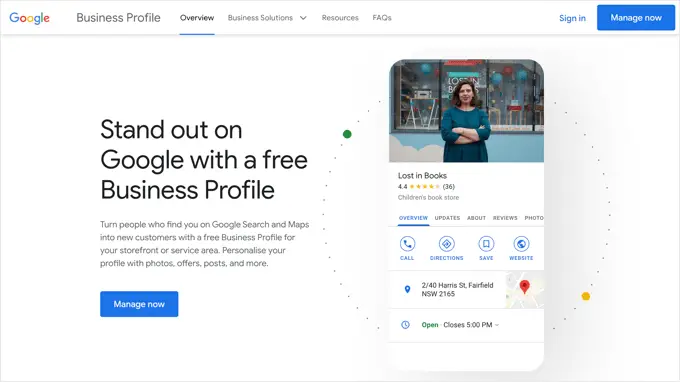The image size is (680, 382).
Task: Click the map thumbnail with red pin
Action: point(525,290)
